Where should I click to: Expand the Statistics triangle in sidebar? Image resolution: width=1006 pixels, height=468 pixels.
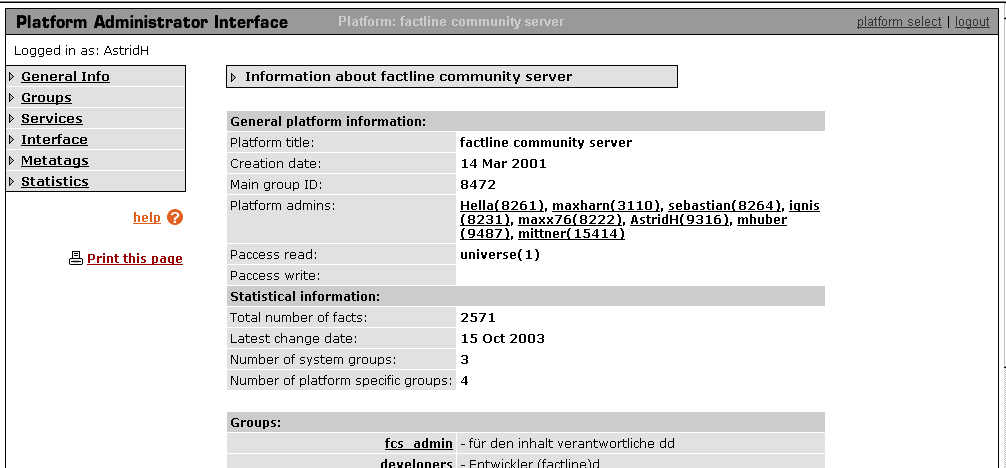click(12, 182)
